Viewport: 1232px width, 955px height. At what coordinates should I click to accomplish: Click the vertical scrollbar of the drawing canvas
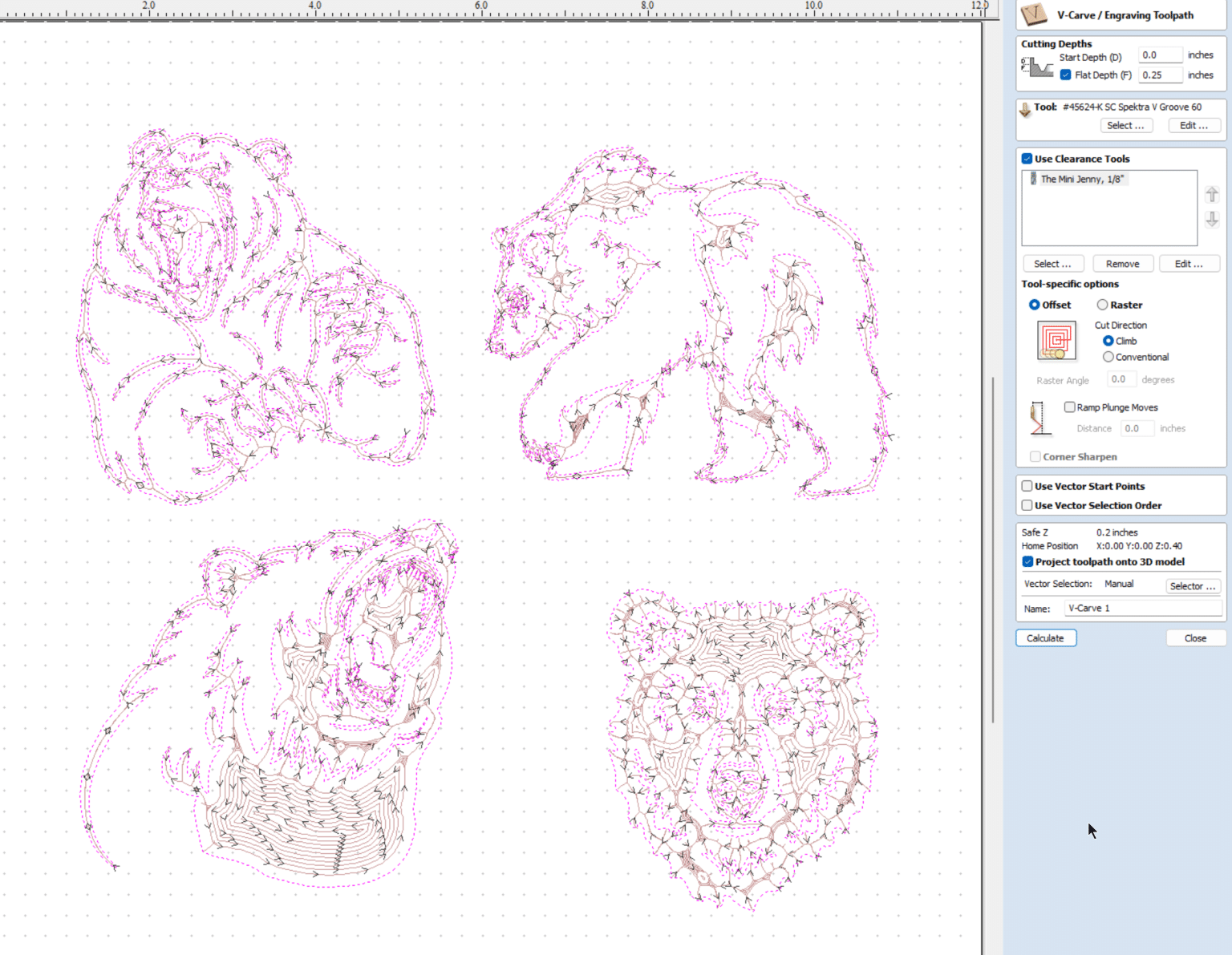pyautogui.click(x=992, y=549)
